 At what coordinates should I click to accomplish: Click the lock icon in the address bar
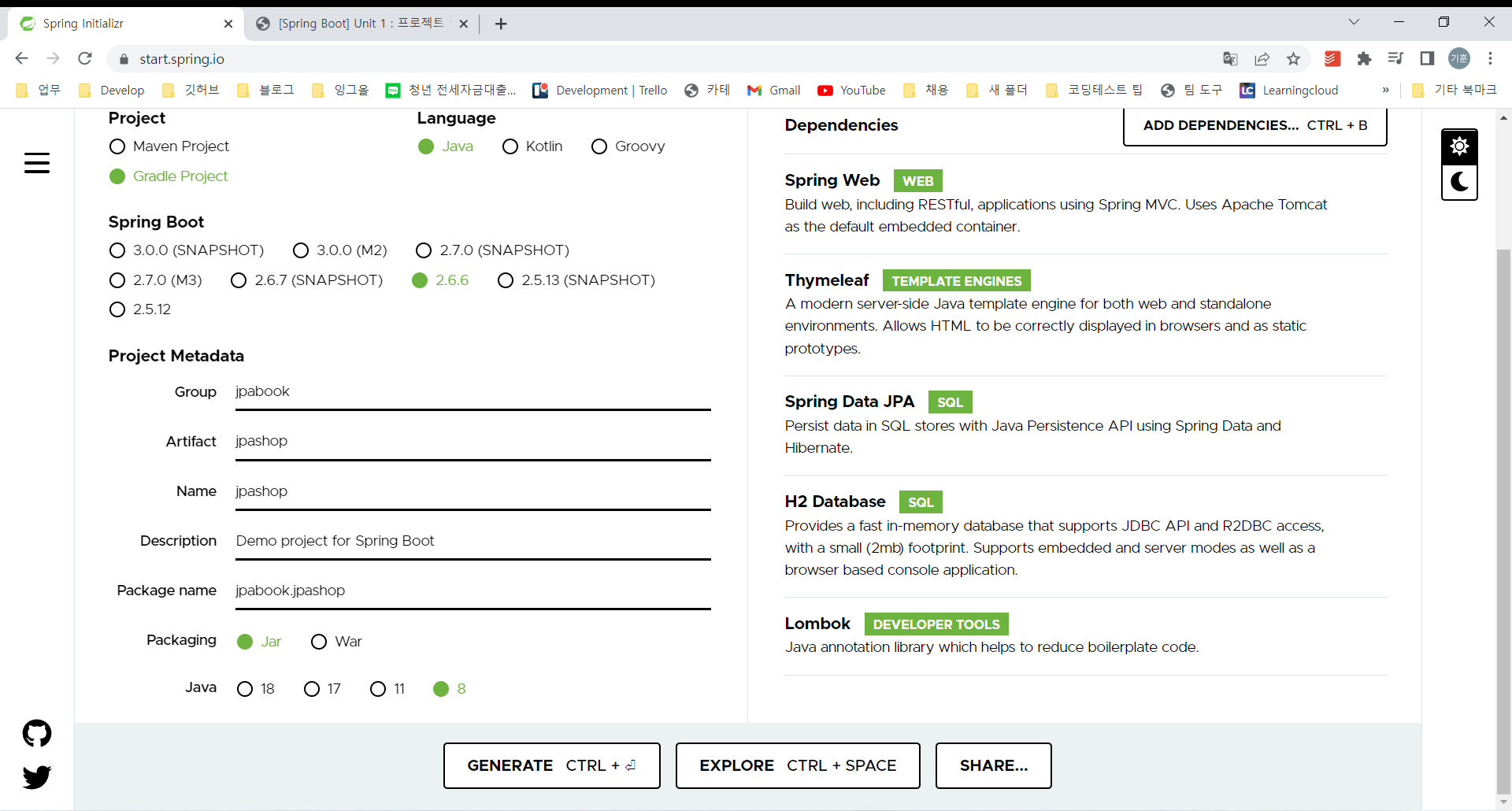coord(124,59)
